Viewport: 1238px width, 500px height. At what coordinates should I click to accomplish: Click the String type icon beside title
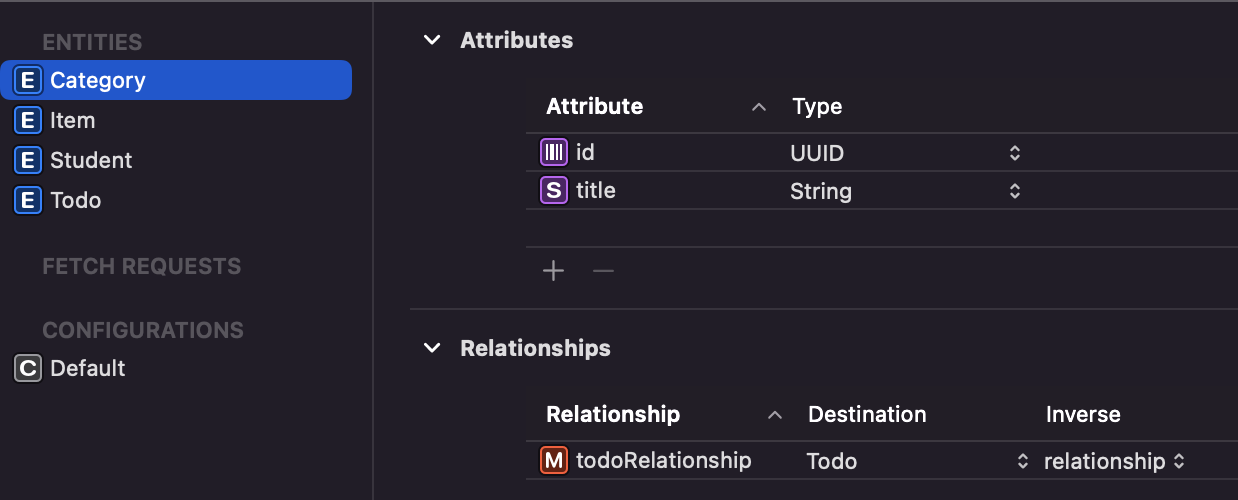(553, 190)
